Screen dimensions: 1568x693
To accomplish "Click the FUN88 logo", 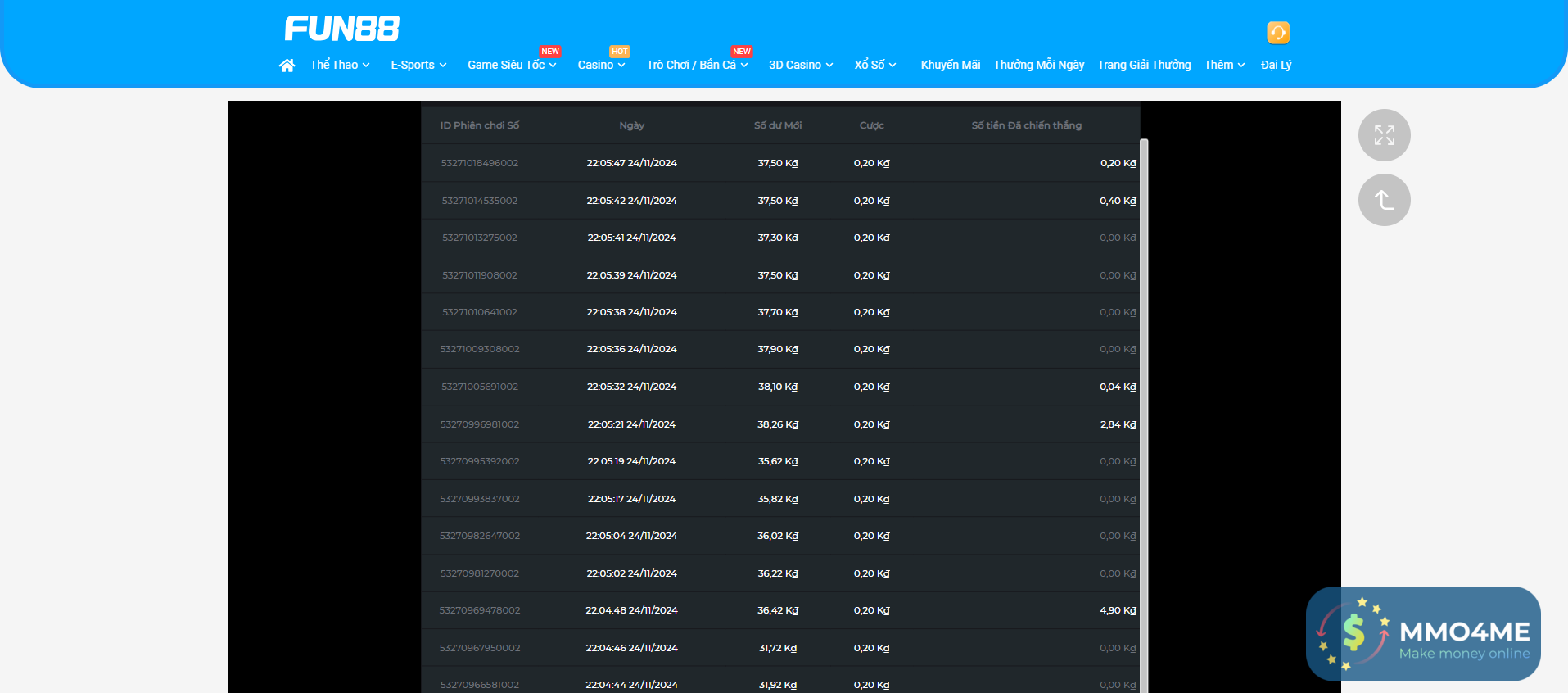I will point(342,29).
